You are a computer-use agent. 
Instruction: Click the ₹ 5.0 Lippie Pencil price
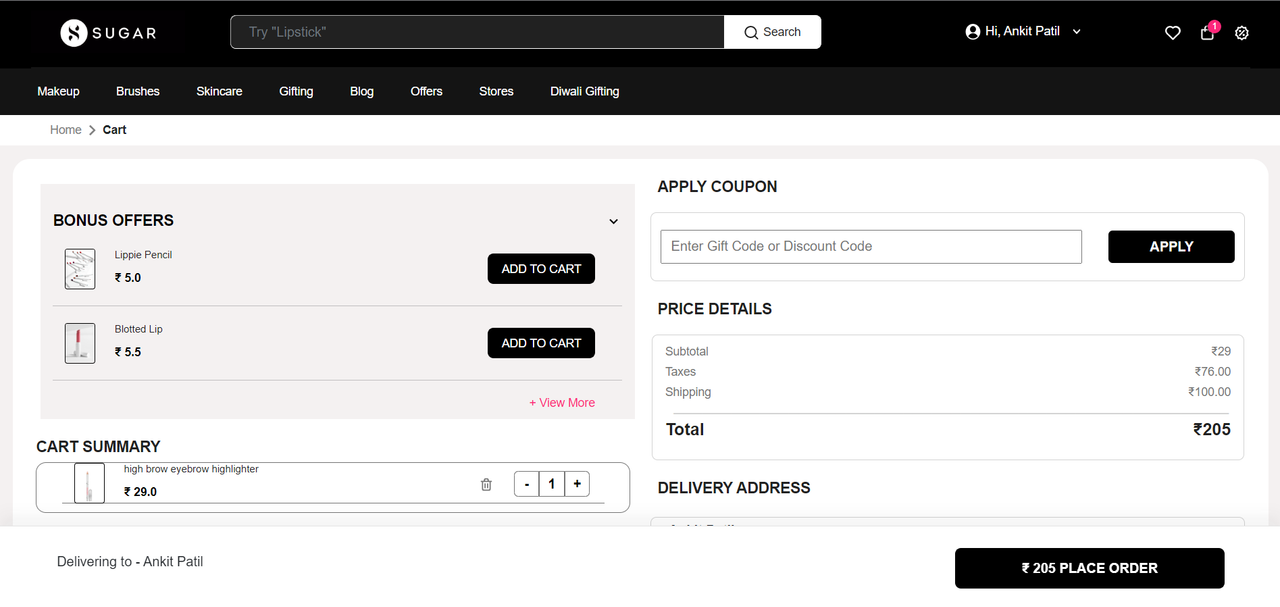point(128,278)
